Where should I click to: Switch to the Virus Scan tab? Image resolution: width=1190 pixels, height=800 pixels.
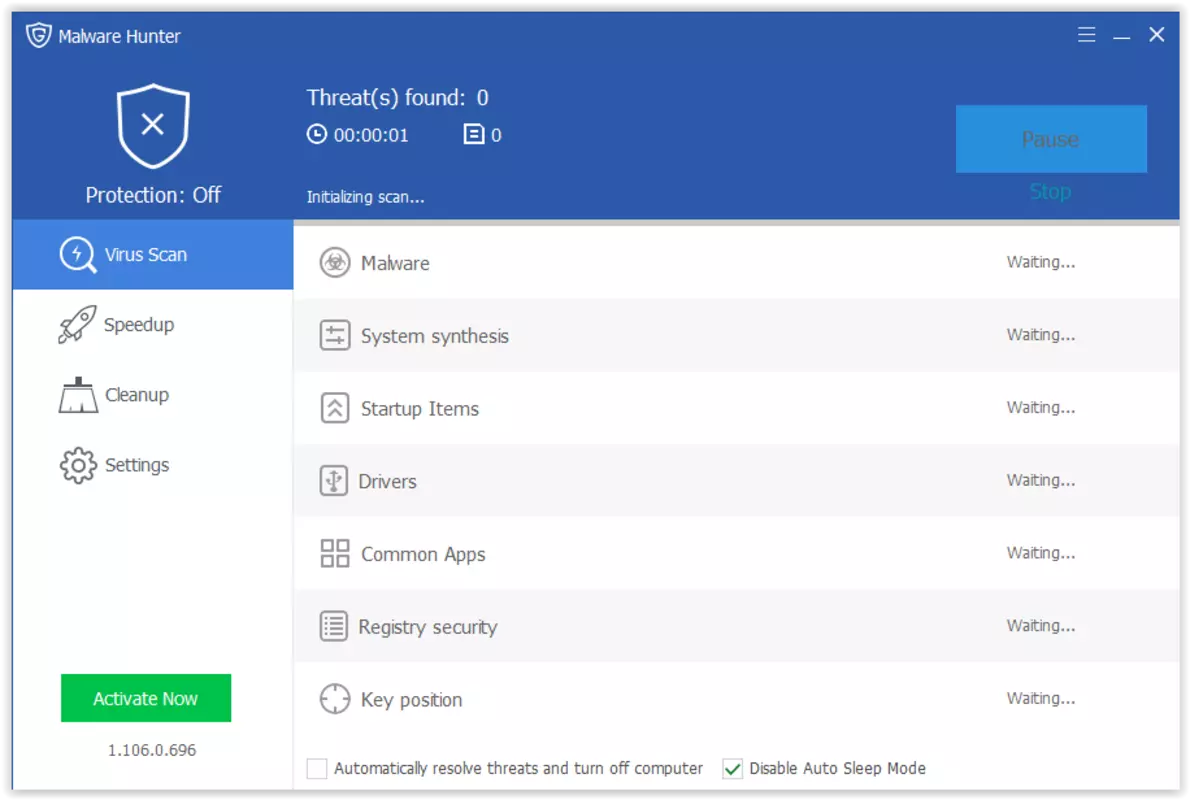[153, 255]
